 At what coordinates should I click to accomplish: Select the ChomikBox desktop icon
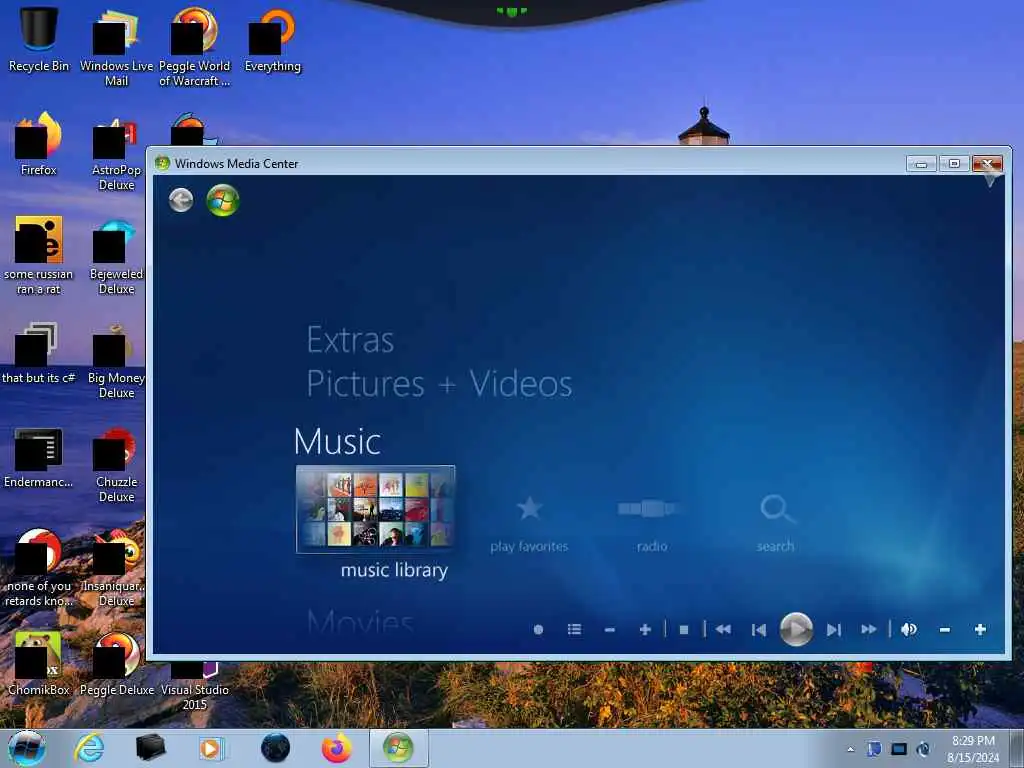39,665
